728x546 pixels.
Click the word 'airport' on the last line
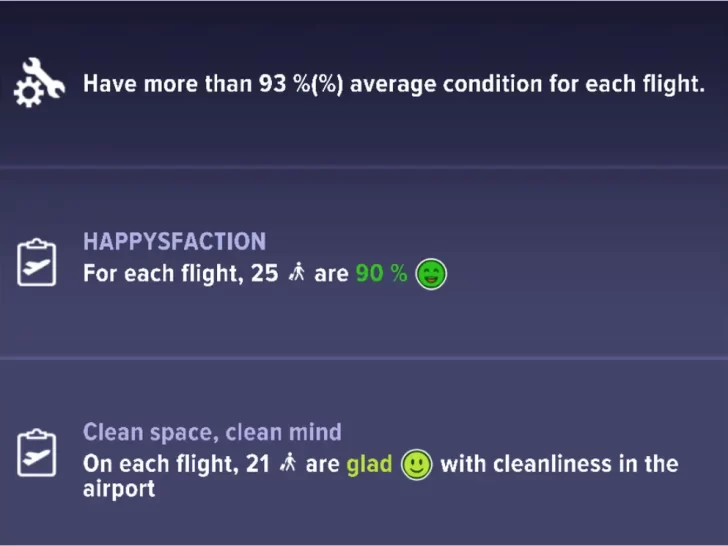(x=119, y=490)
